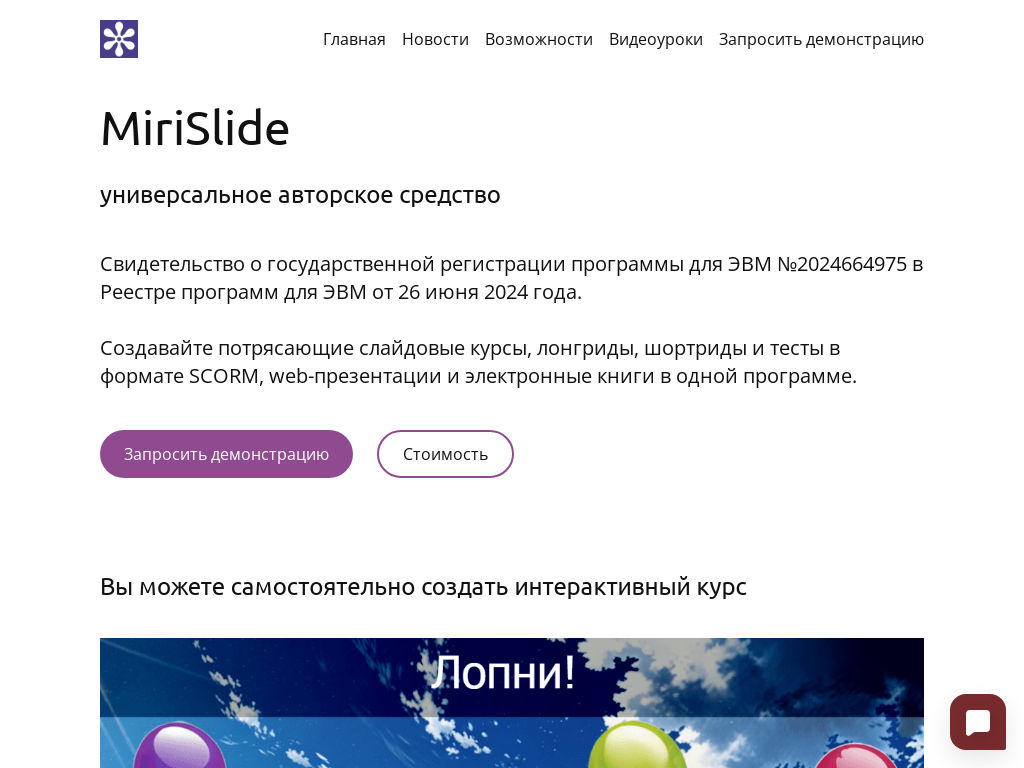Click heading Вы можете самостоятельно создать интерактивный курс
This screenshot has height=768, width=1024.
coord(423,586)
